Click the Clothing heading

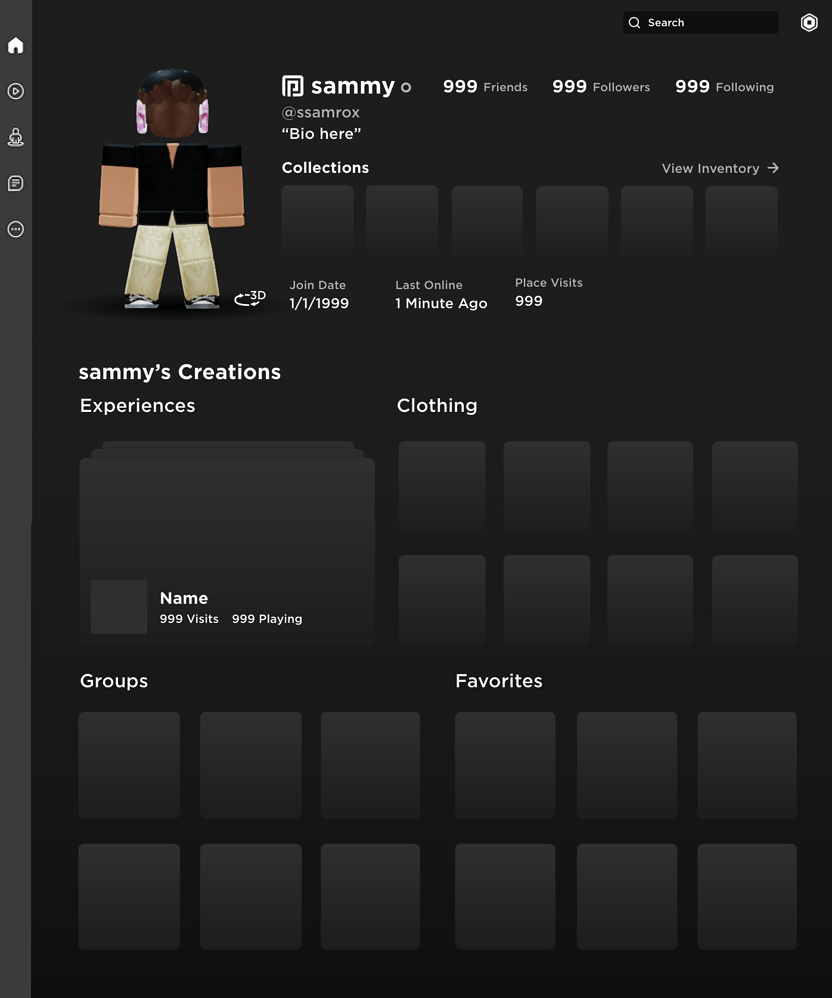click(437, 405)
